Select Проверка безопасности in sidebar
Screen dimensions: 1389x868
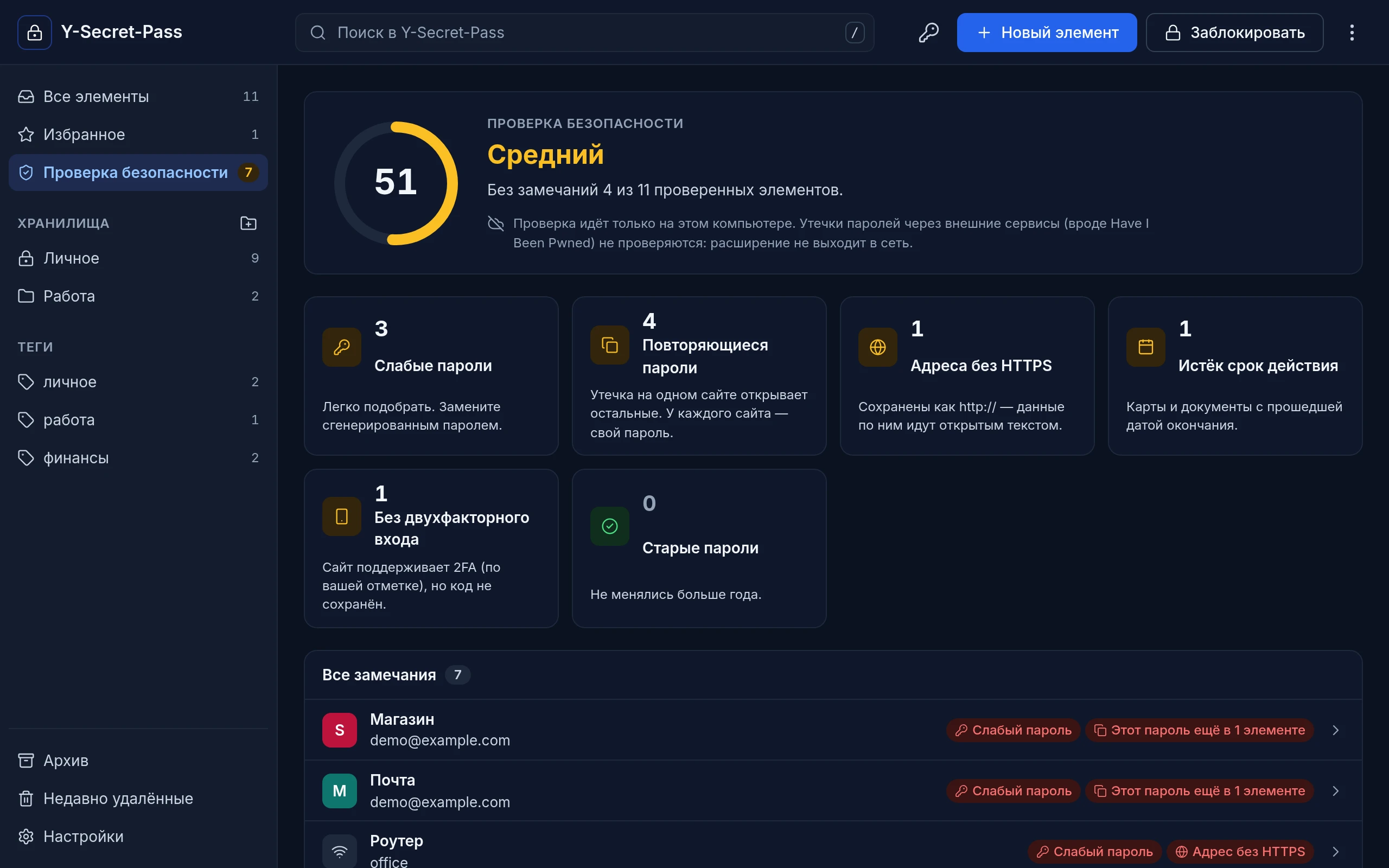(x=138, y=172)
